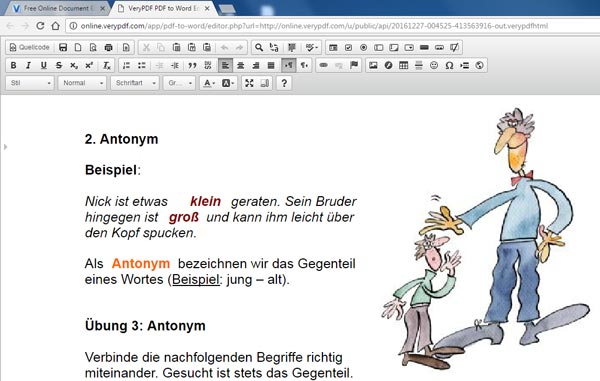
Task: Toggle superscript formatting
Action: [89, 65]
